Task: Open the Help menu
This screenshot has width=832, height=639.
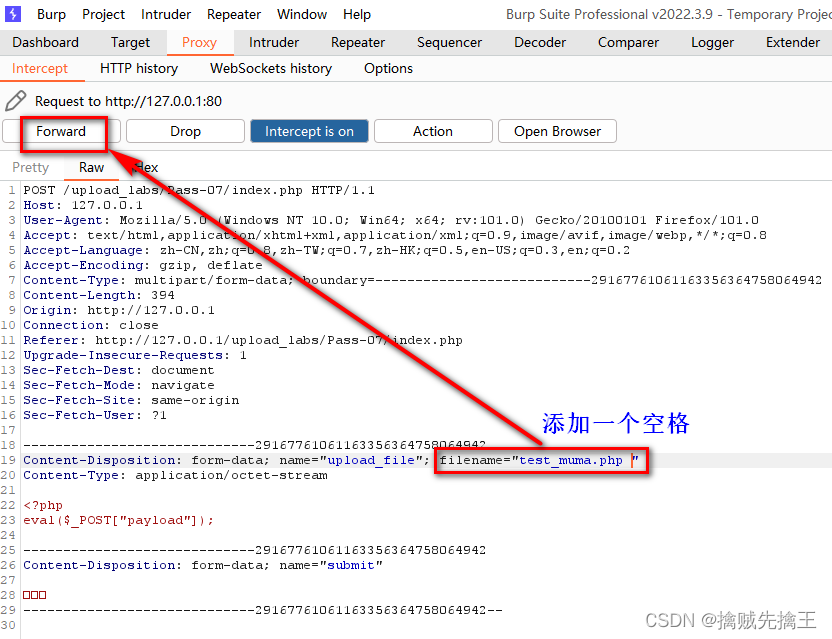Action: point(357,14)
